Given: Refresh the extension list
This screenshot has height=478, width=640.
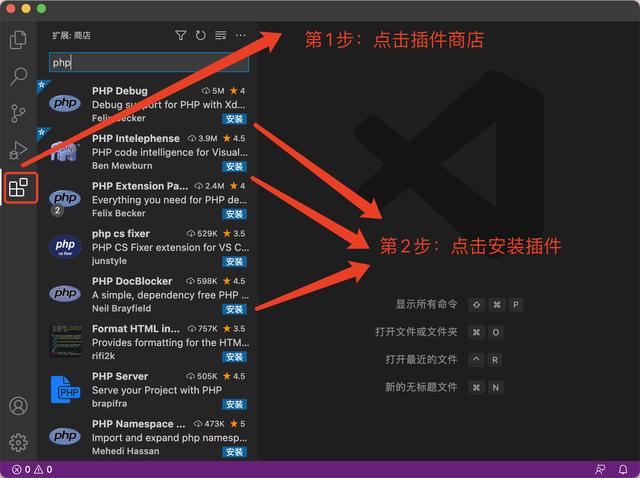Looking at the screenshot, I should (200, 36).
